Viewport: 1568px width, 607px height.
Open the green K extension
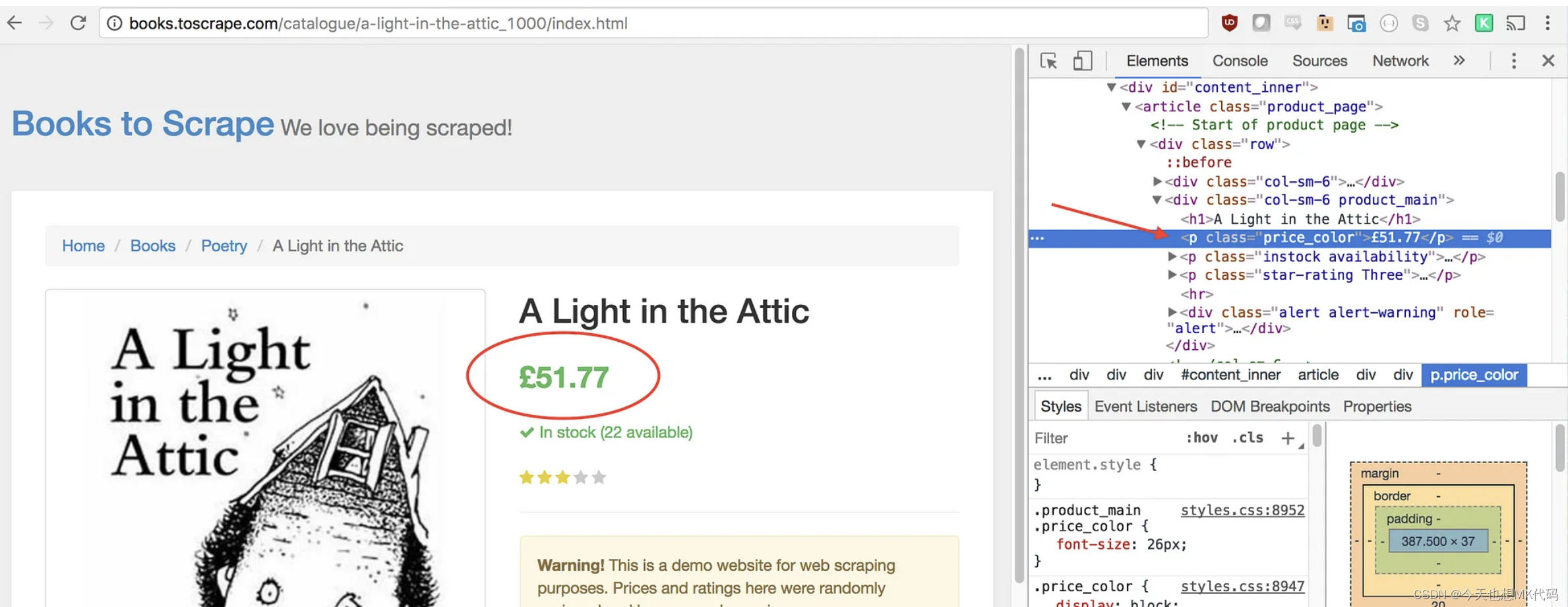1484,23
